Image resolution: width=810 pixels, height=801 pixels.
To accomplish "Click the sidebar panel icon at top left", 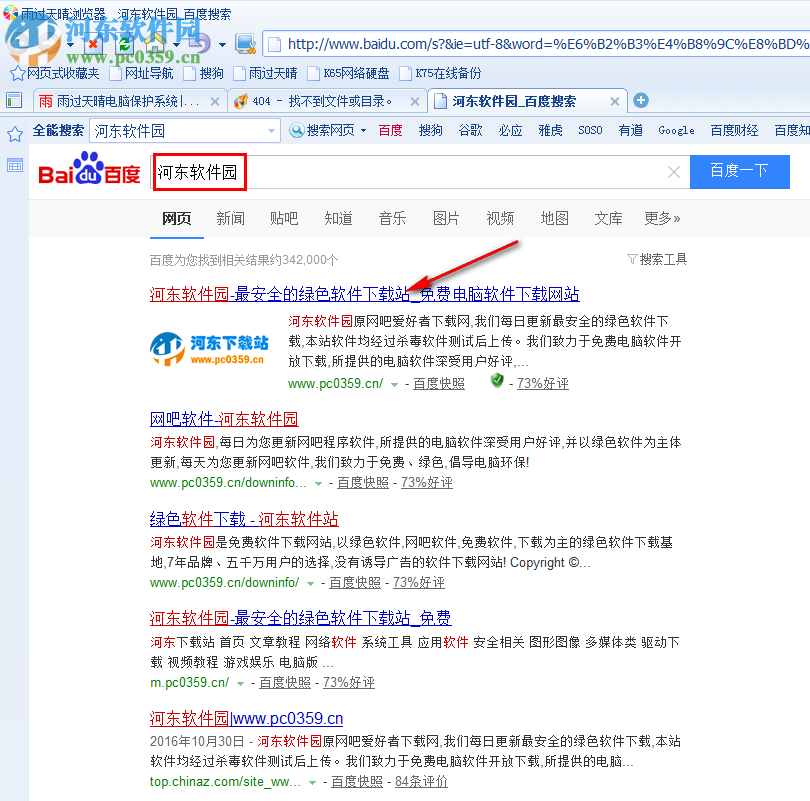I will (x=13, y=100).
